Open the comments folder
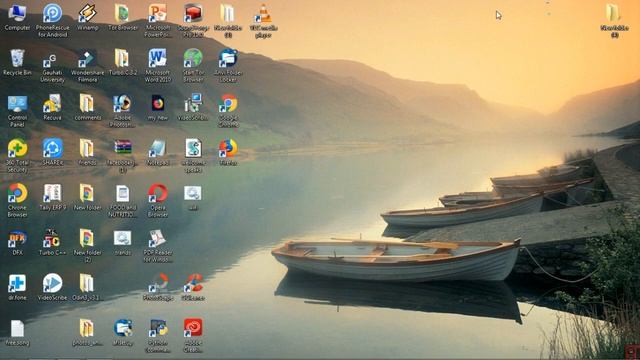Image resolution: width=640 pixels, height=360 pixels. pyautogui.click(x=87, y=107)
